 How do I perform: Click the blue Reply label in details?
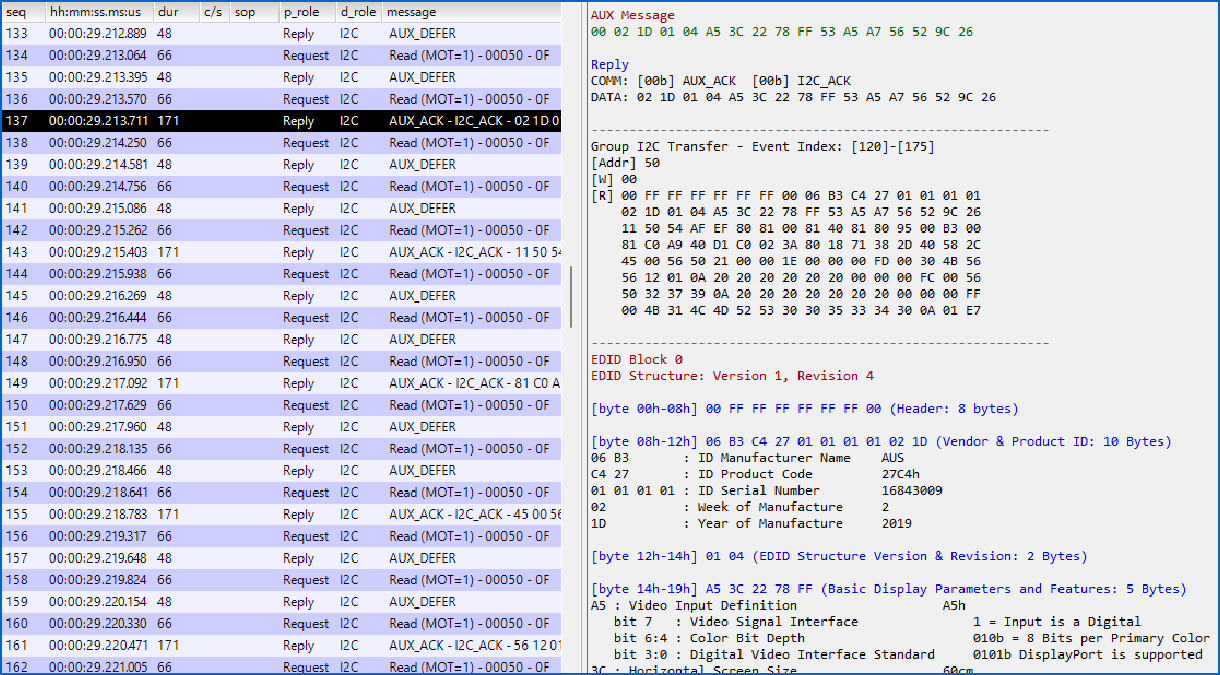pos(609,64)
